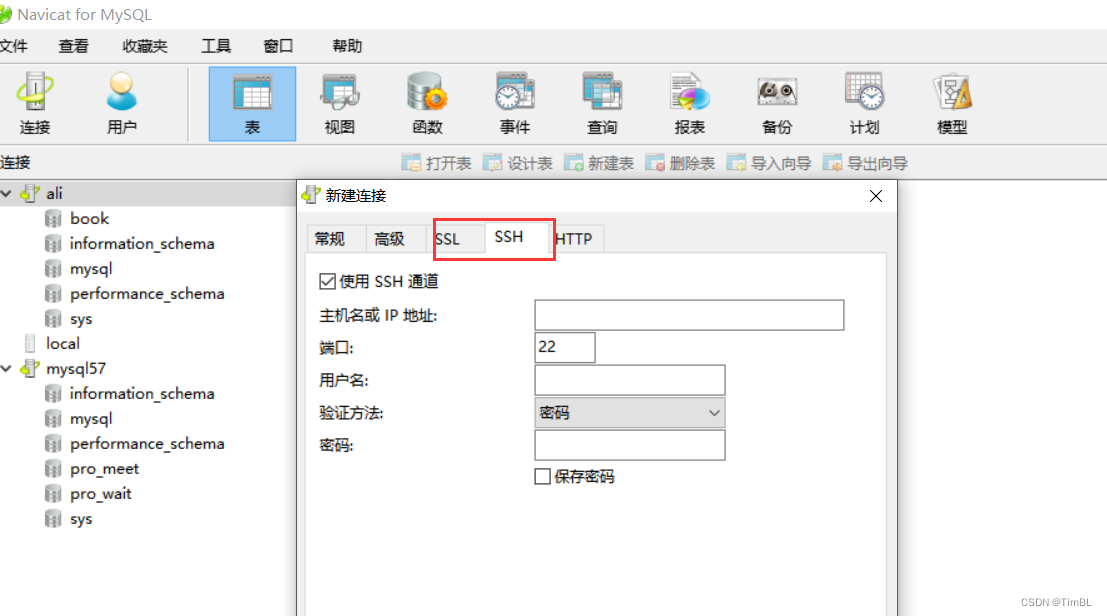The width and height of the screenshot is (1107, 616).
Task: Toggle the 报表 (Report) view
Action: click(689, 100)
